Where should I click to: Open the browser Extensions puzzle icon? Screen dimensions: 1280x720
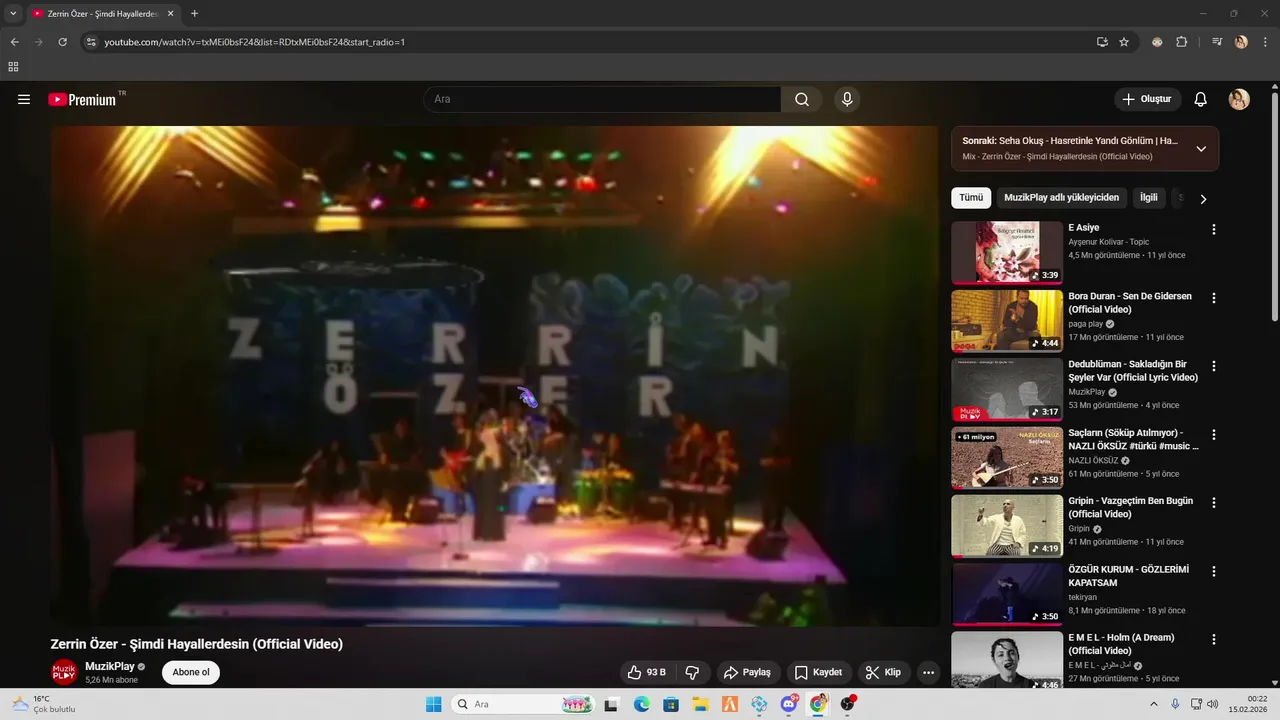coord(1181,42)
